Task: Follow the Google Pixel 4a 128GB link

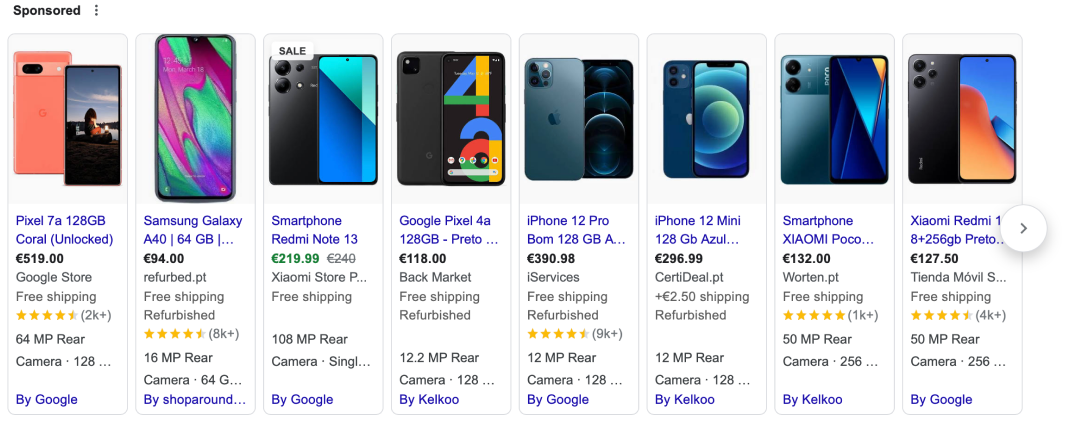Action: [449, 230]
